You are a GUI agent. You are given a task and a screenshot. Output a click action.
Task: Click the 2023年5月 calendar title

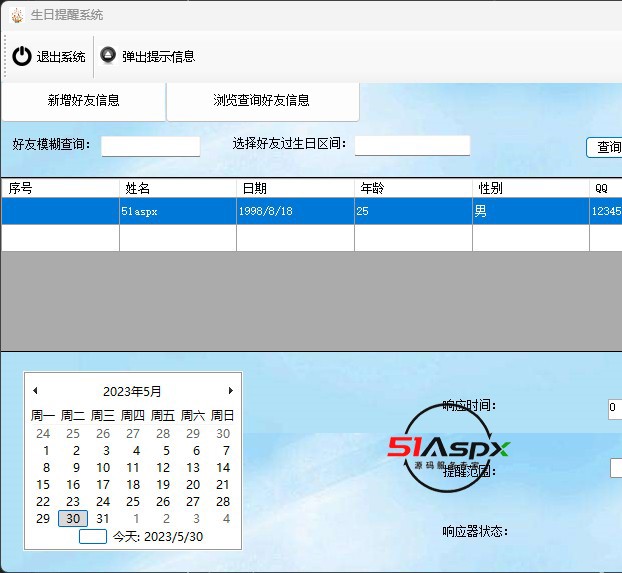click(x=132, y=392)
